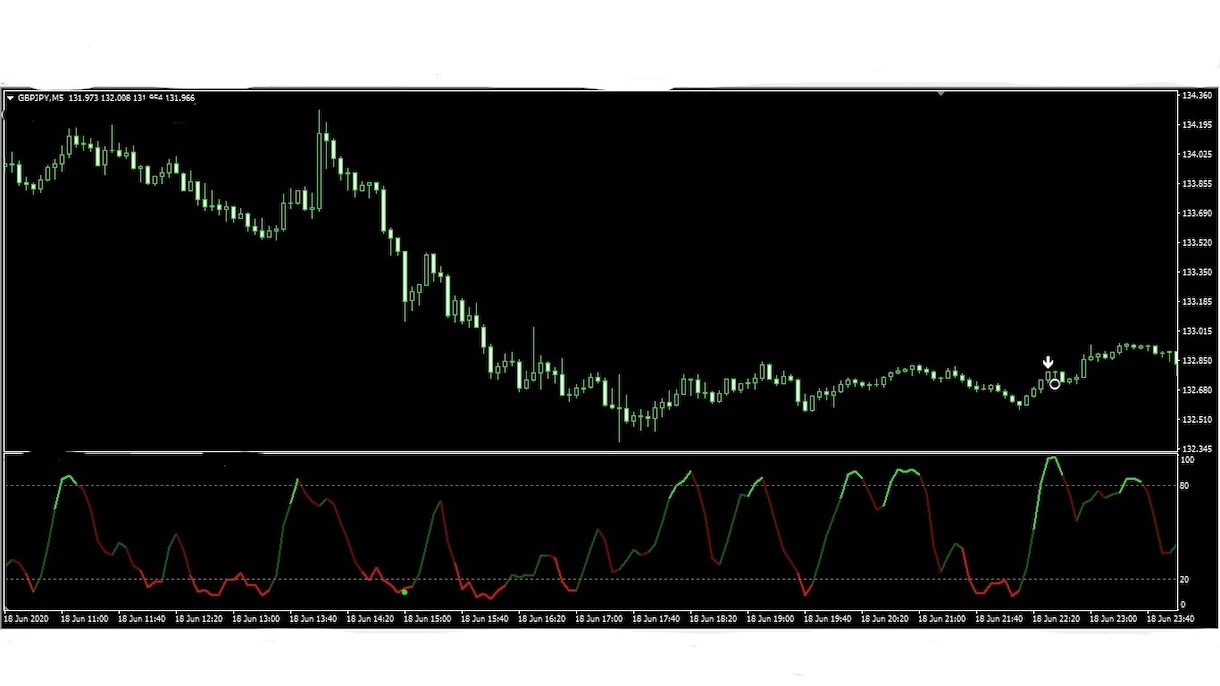This screenshot has height=686, width=1220.
Task: Select the 133.690 price level label
Action: click(x=1197, y=213)
